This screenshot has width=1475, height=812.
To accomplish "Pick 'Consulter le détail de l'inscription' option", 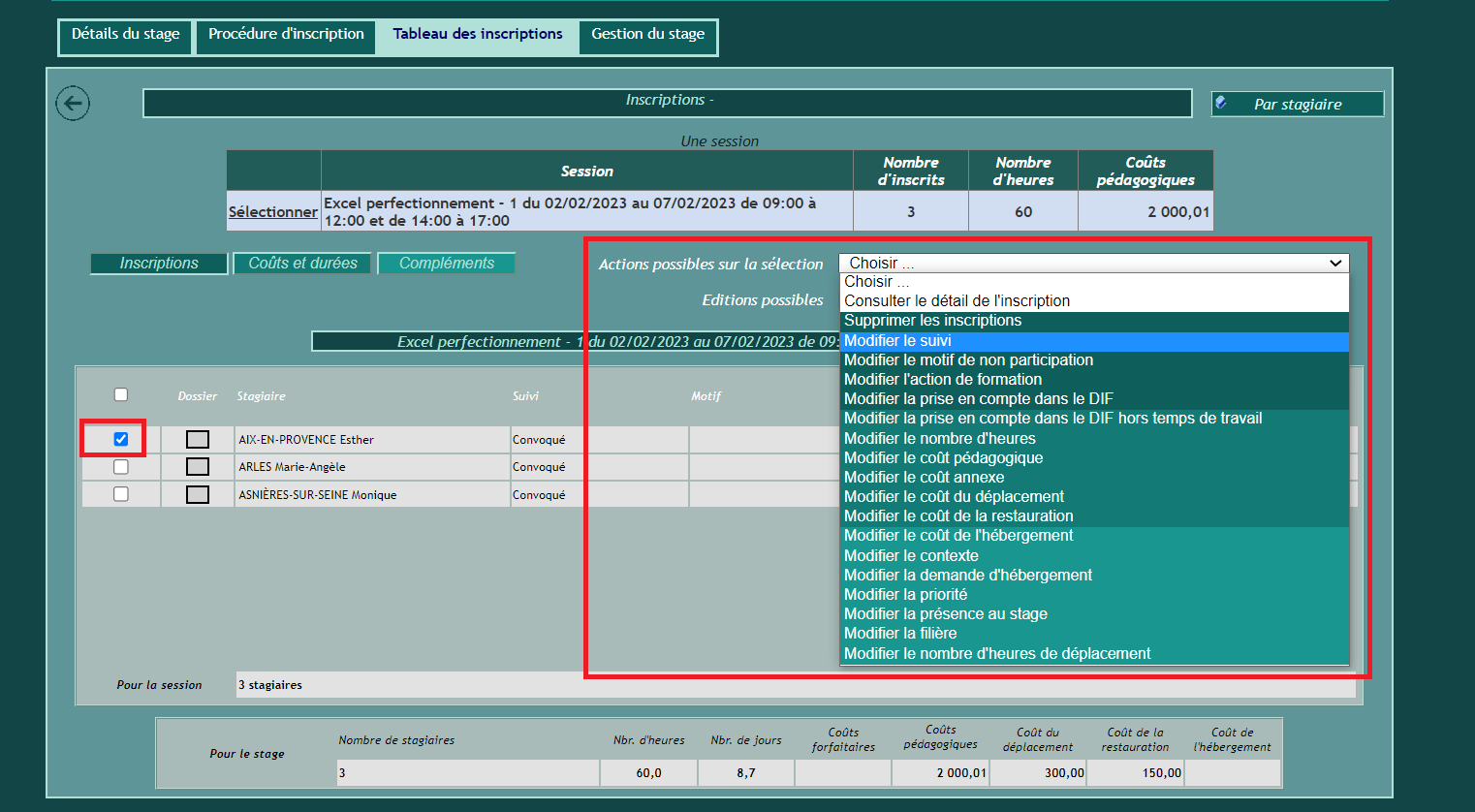I will pos(957,301).
